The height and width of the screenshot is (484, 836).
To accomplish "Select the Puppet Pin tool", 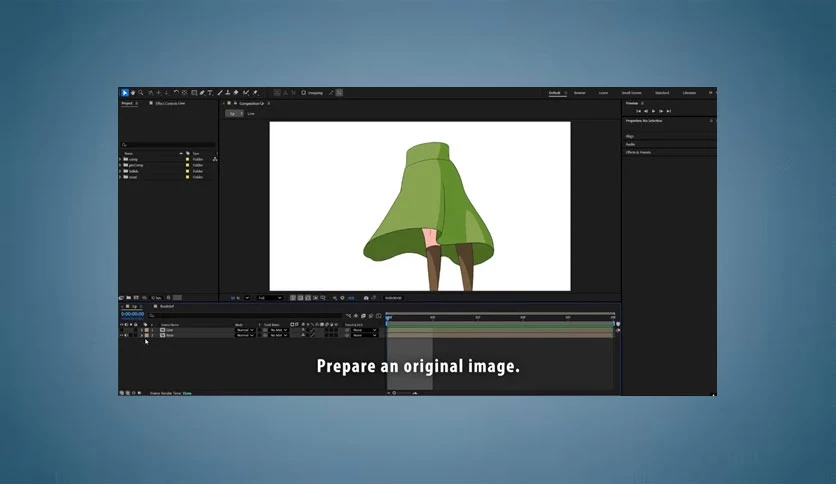I will click(x=255, y=93).
